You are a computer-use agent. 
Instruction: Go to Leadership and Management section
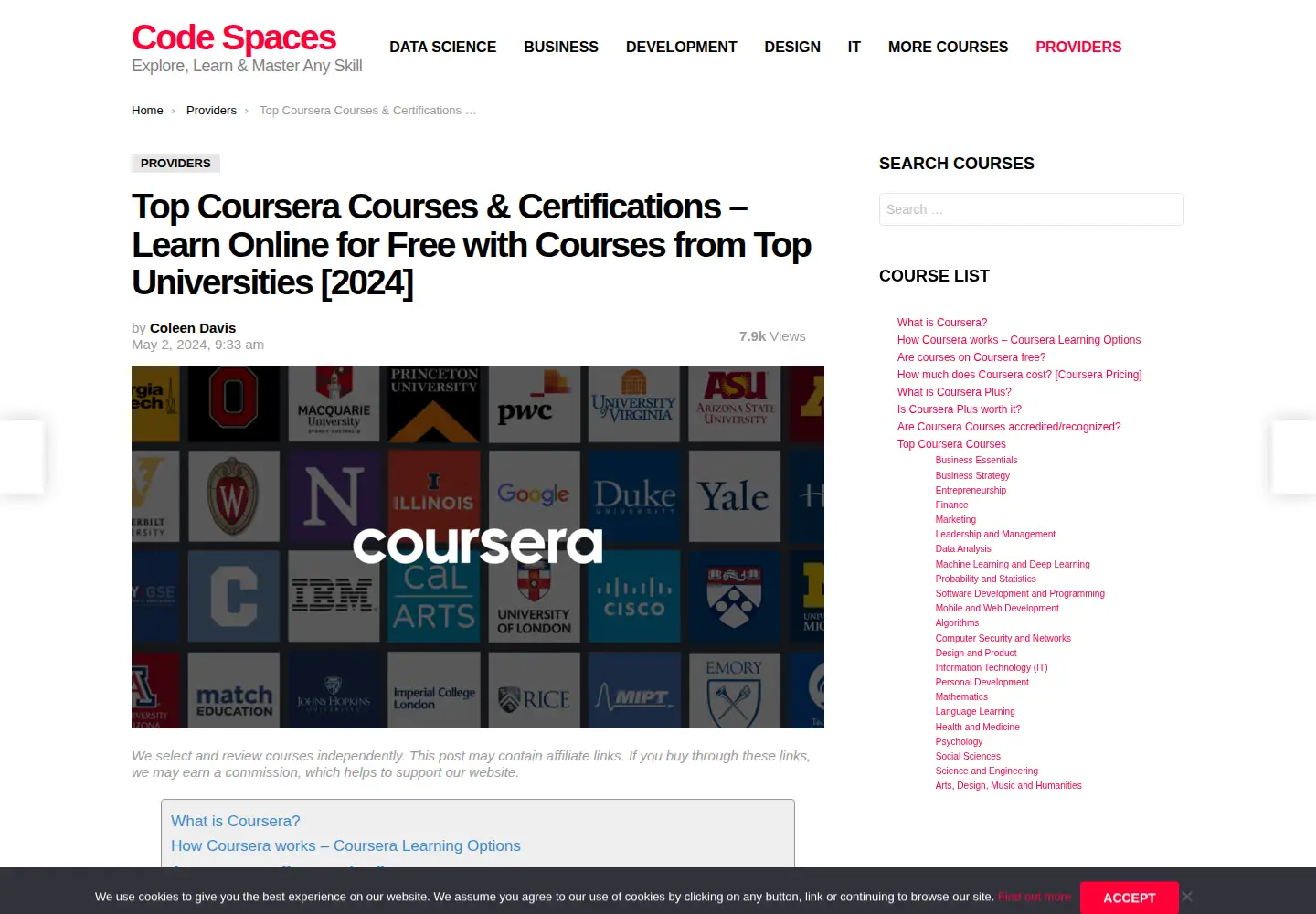995,535
